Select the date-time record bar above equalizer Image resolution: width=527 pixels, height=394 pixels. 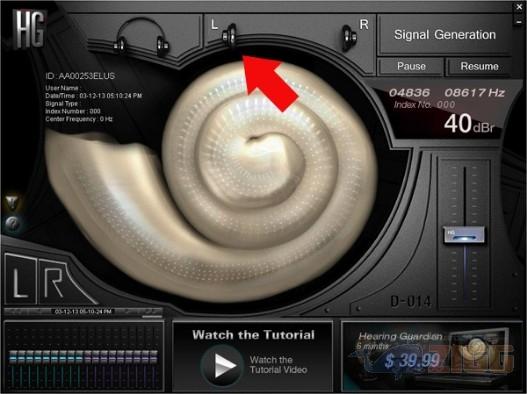pyautogui.click(x=83, y=312)
